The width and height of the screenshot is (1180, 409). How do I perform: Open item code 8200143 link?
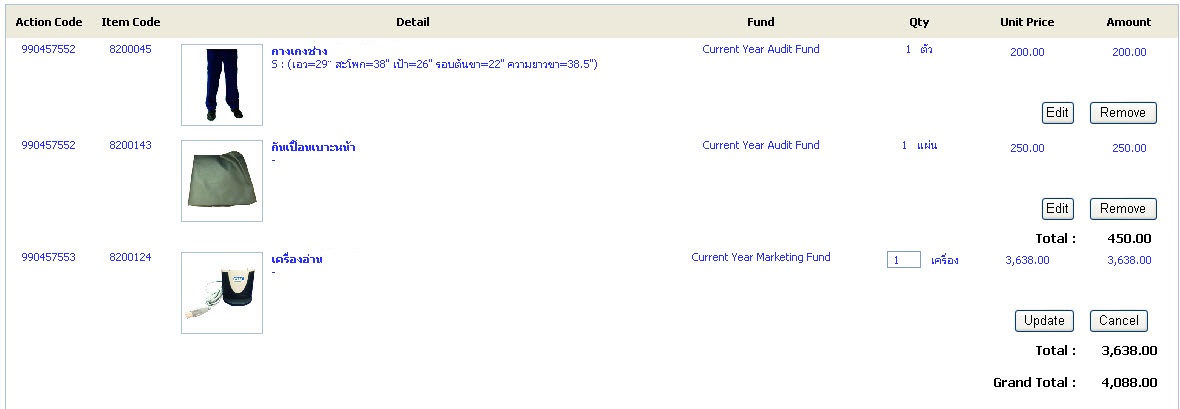(x=130, y=146)
